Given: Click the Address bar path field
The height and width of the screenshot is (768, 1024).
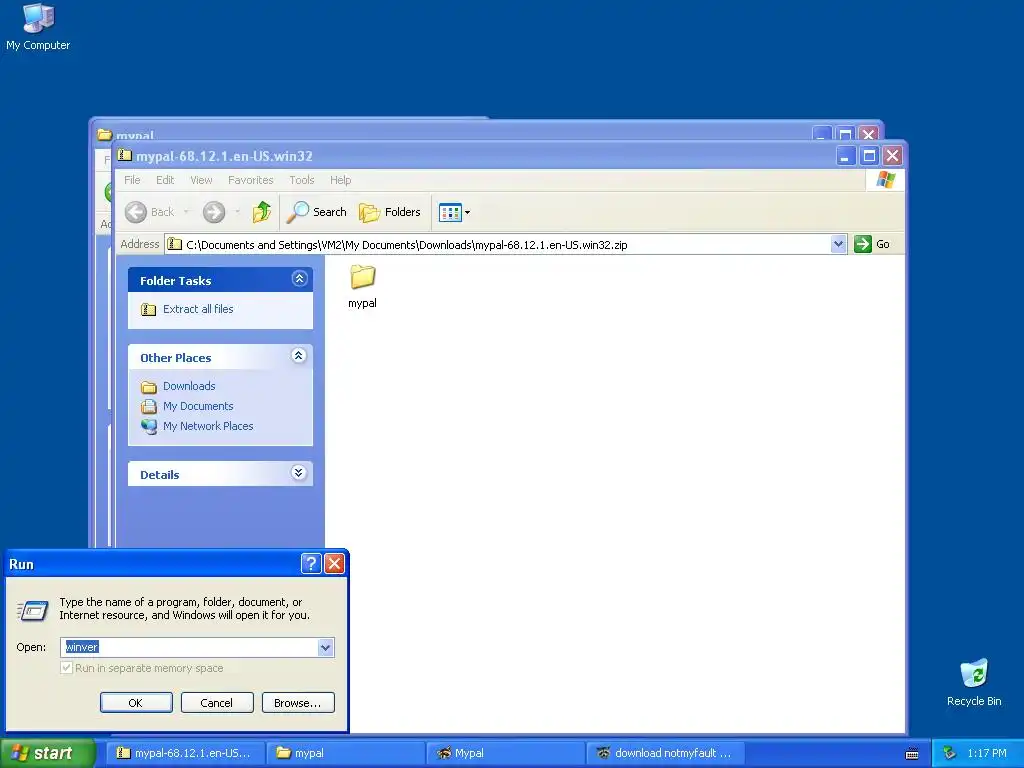Looking at the screenshot, I should click(498, 244).
